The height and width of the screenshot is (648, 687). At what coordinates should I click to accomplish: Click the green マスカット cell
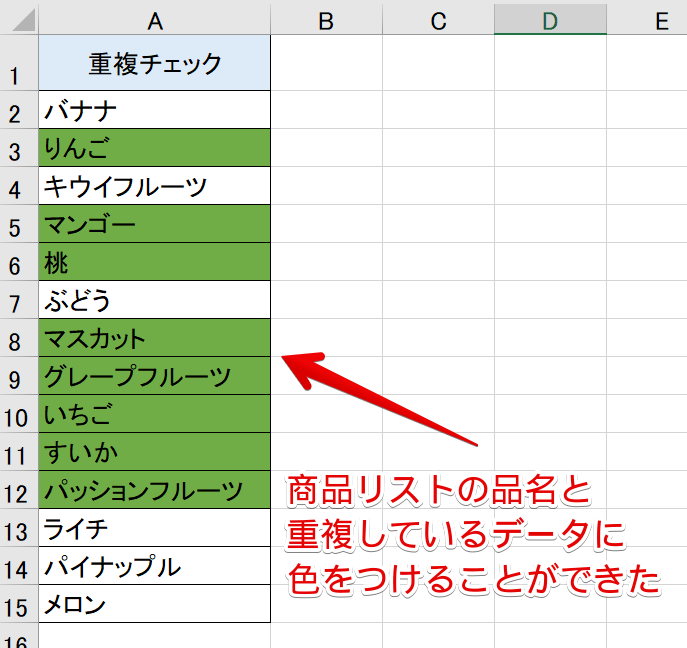point(155,338)
